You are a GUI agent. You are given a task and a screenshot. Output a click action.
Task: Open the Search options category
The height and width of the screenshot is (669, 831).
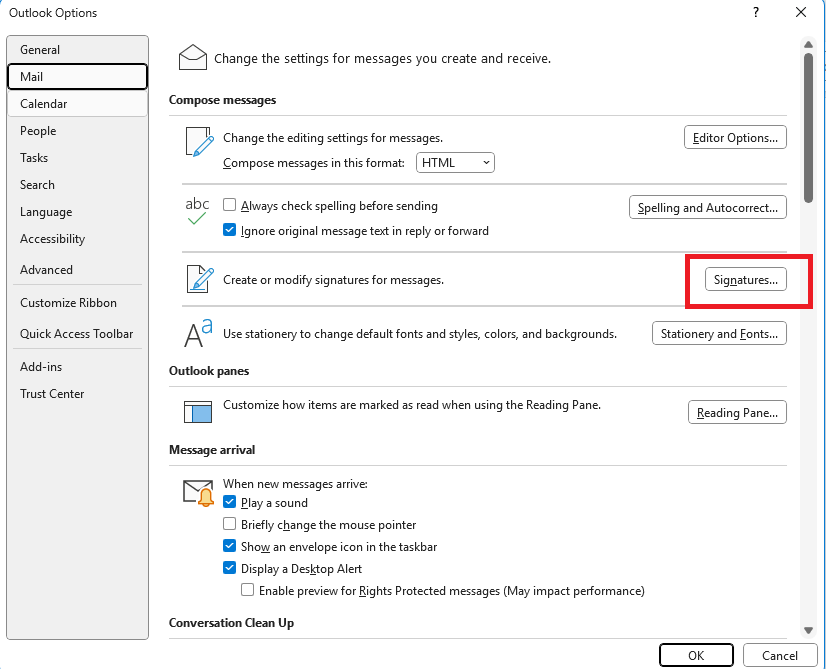pos(77,185)
